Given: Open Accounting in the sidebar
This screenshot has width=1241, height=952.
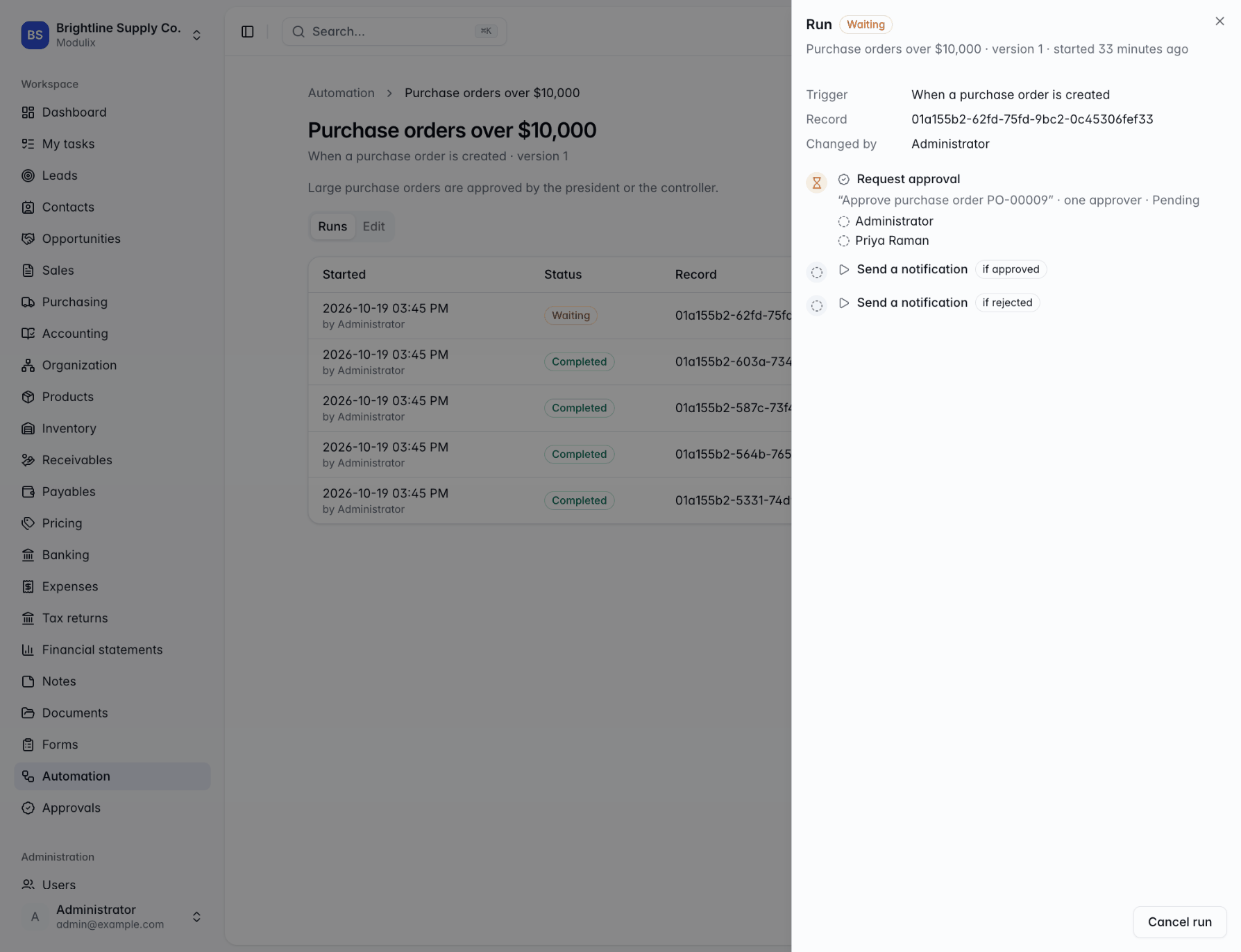Looking at the screenshot, I should 112,334.
